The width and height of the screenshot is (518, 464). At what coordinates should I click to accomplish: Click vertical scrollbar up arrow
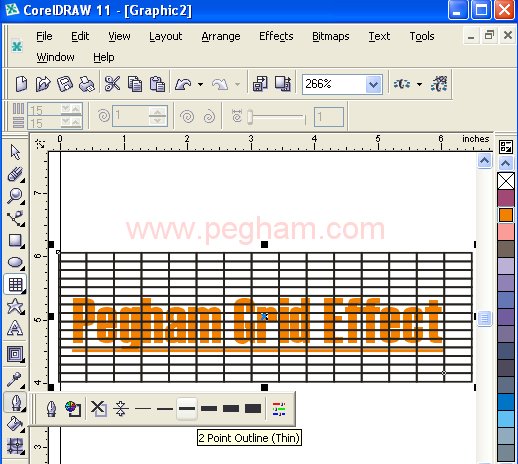point(484,161)
